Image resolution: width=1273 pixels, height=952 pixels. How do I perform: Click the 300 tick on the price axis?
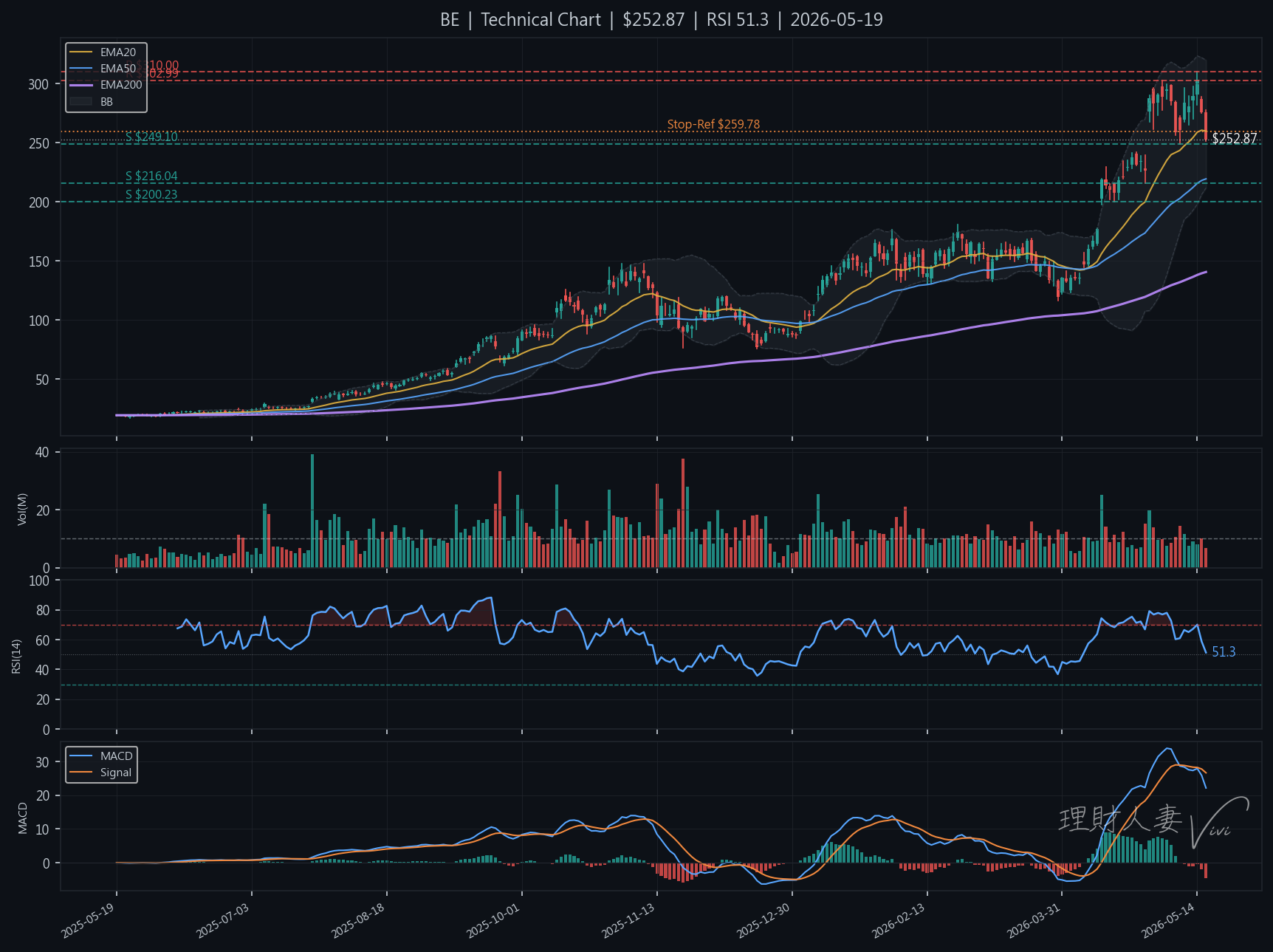[x=38, y=84]
